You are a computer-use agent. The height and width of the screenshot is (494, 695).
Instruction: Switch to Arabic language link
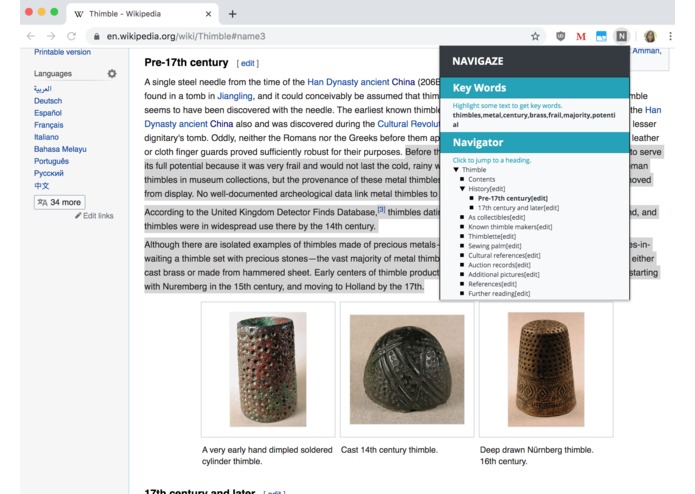[43, 89]
